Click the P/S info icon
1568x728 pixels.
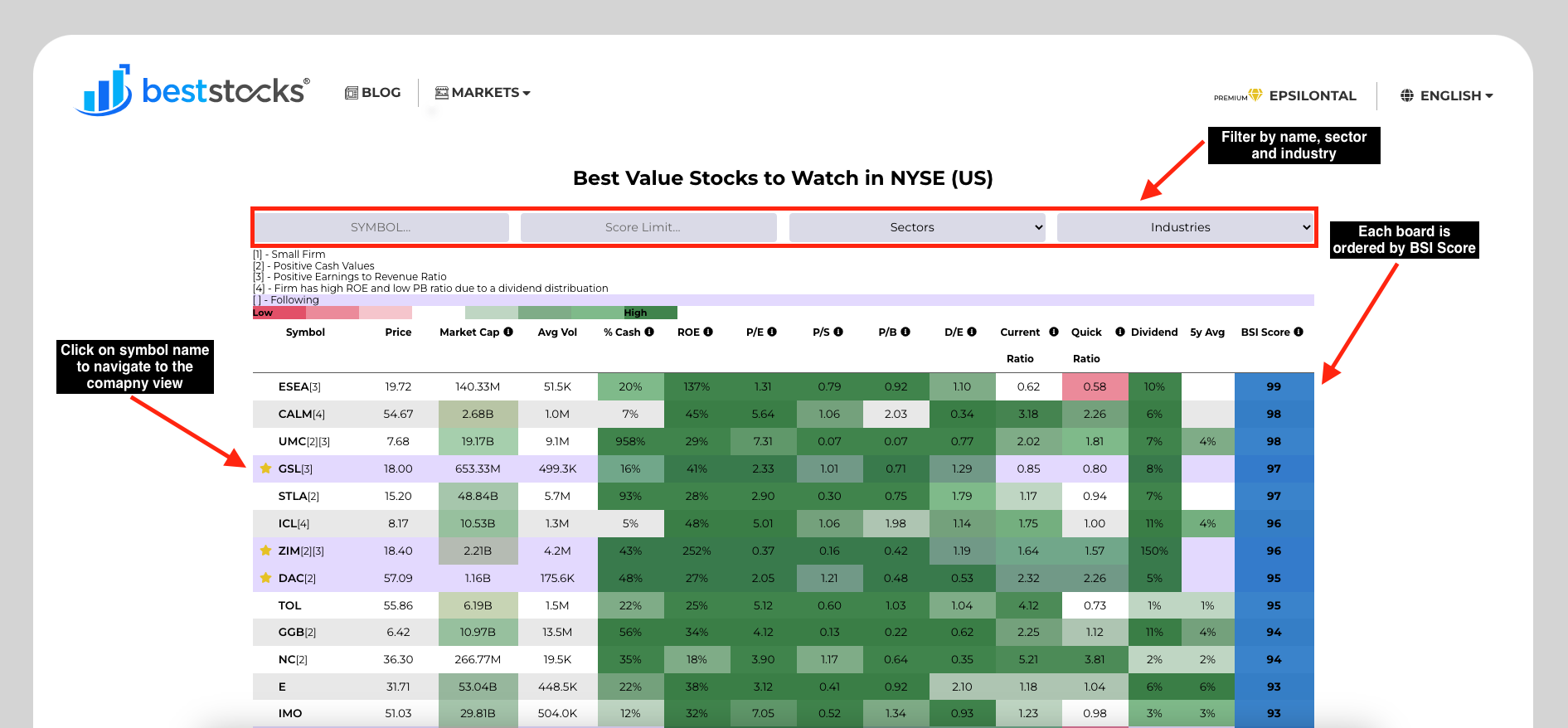(x=838, y=332)
